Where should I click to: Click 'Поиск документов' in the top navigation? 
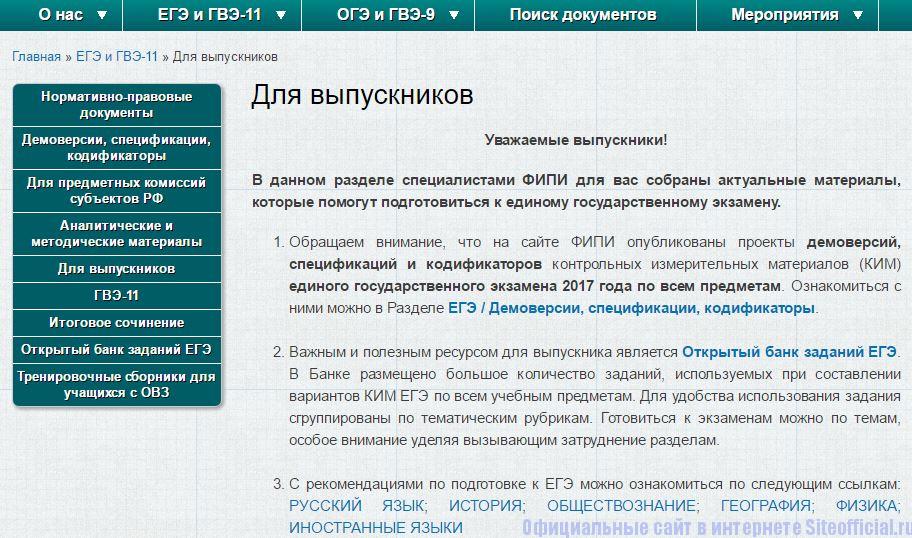(x=583, y=15)
